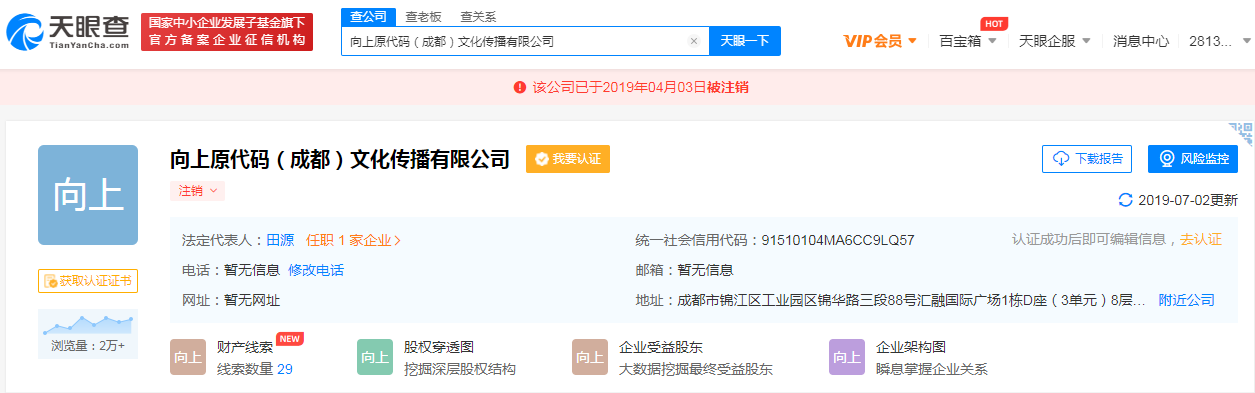Screen dimensions: 1255x393
Task: Click the 股权穿透图 icon
Action: tap(375, 357)
